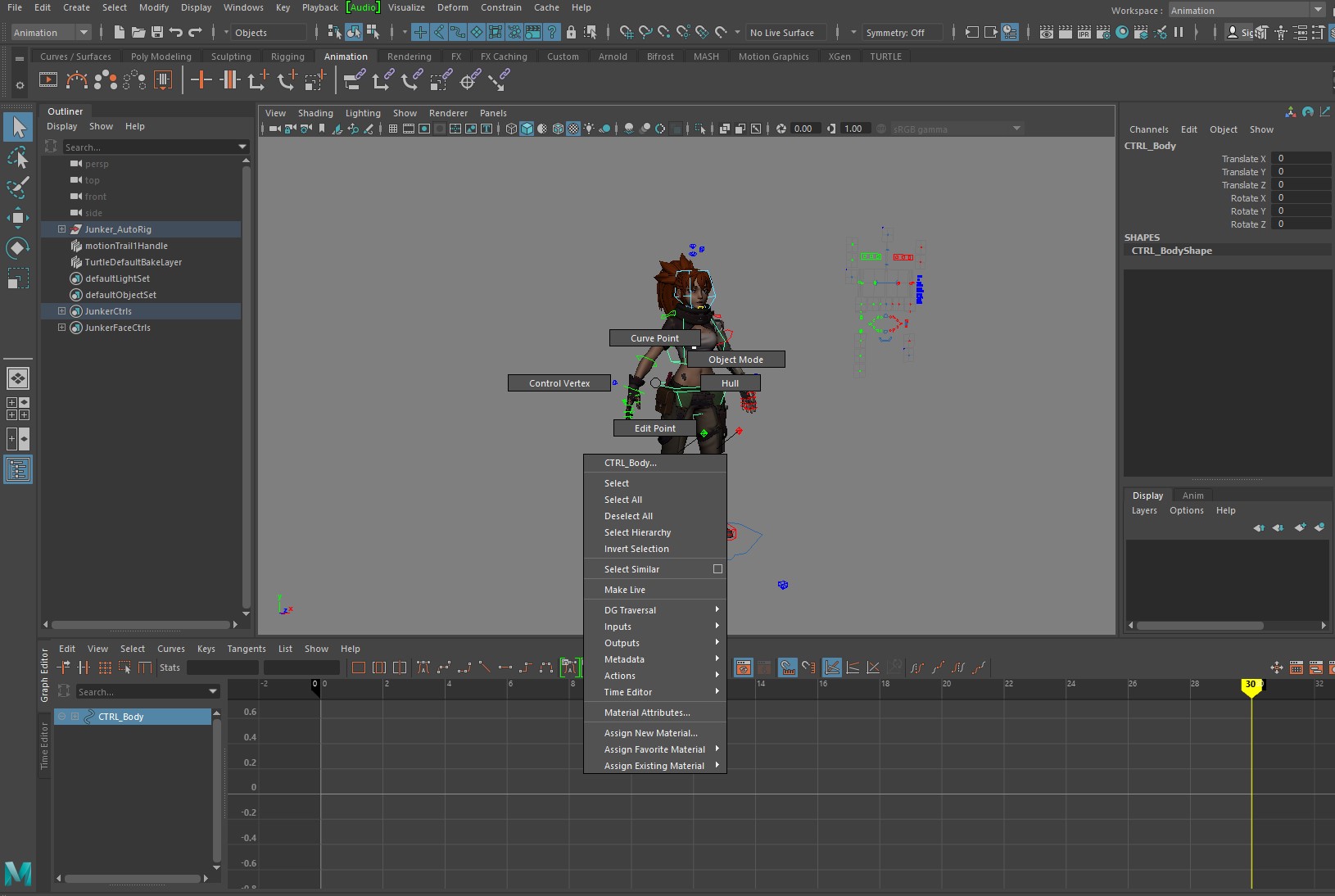Viewport: 1335px width, 896px height.
Task: Click No Live Surface button
Action: tap(786, 33)
